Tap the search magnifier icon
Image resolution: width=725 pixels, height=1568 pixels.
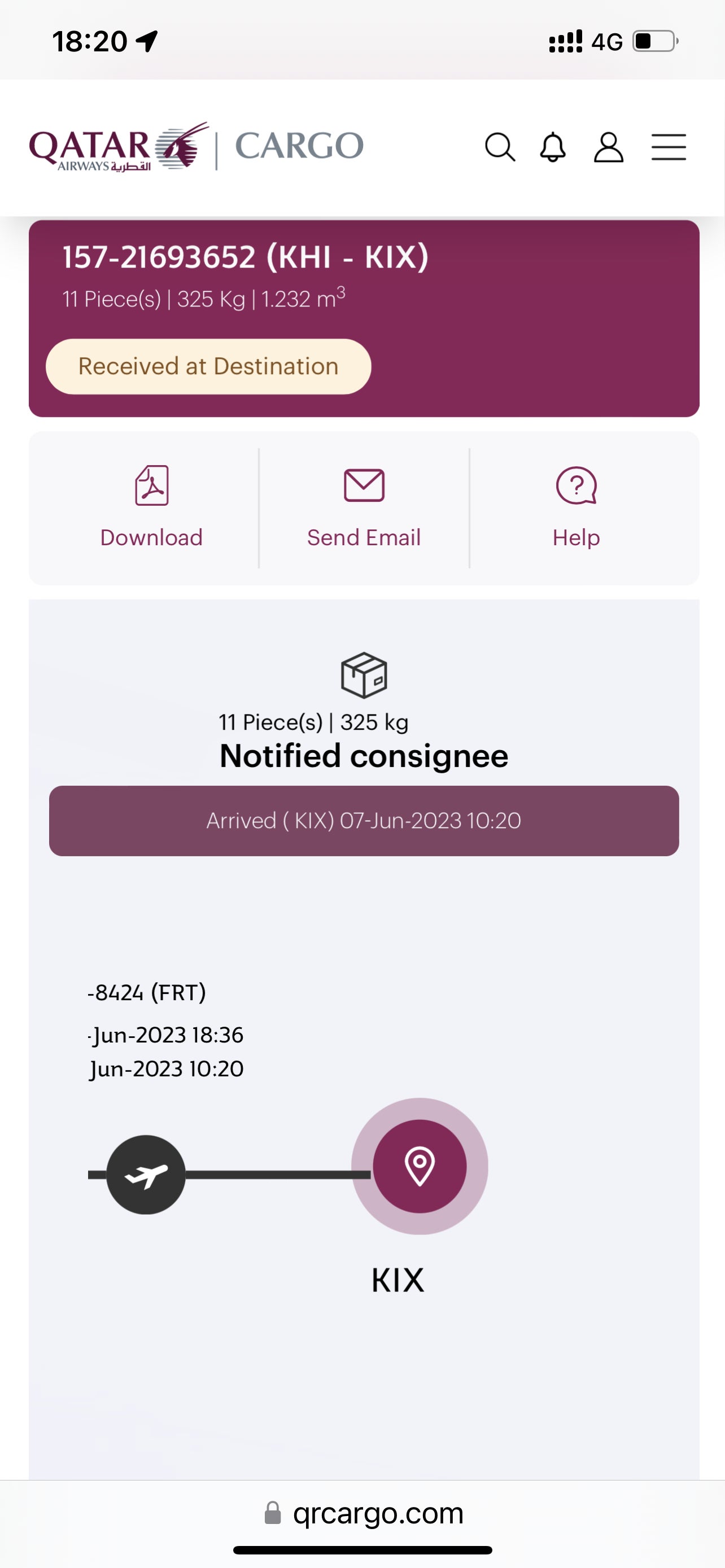tap(500, 147)
